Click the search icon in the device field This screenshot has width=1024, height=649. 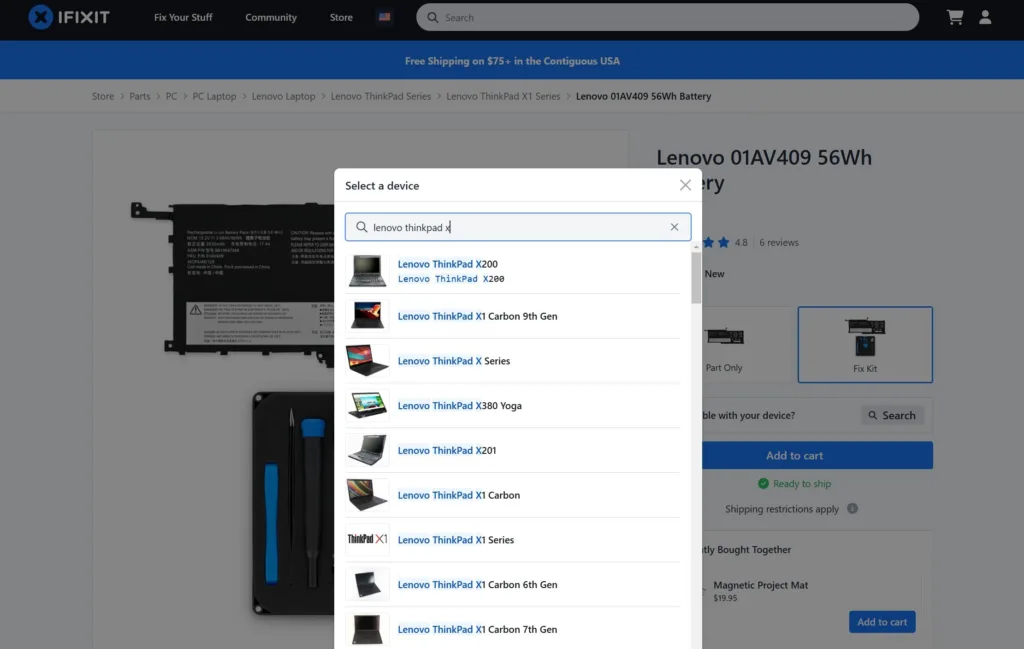pyautogui.click(x=361, y=227)
